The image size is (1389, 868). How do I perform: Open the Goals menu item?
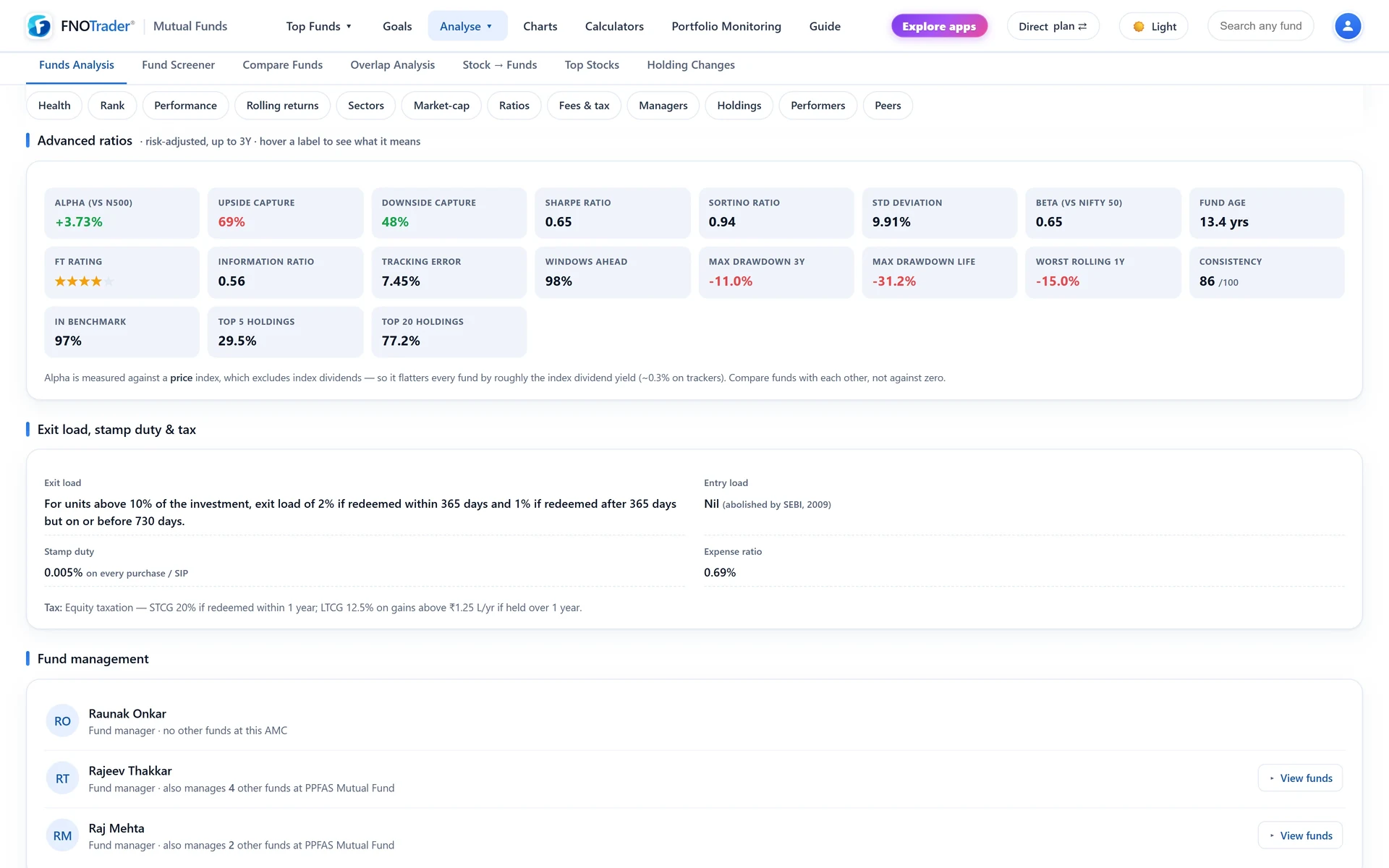(x=397, y=26)
